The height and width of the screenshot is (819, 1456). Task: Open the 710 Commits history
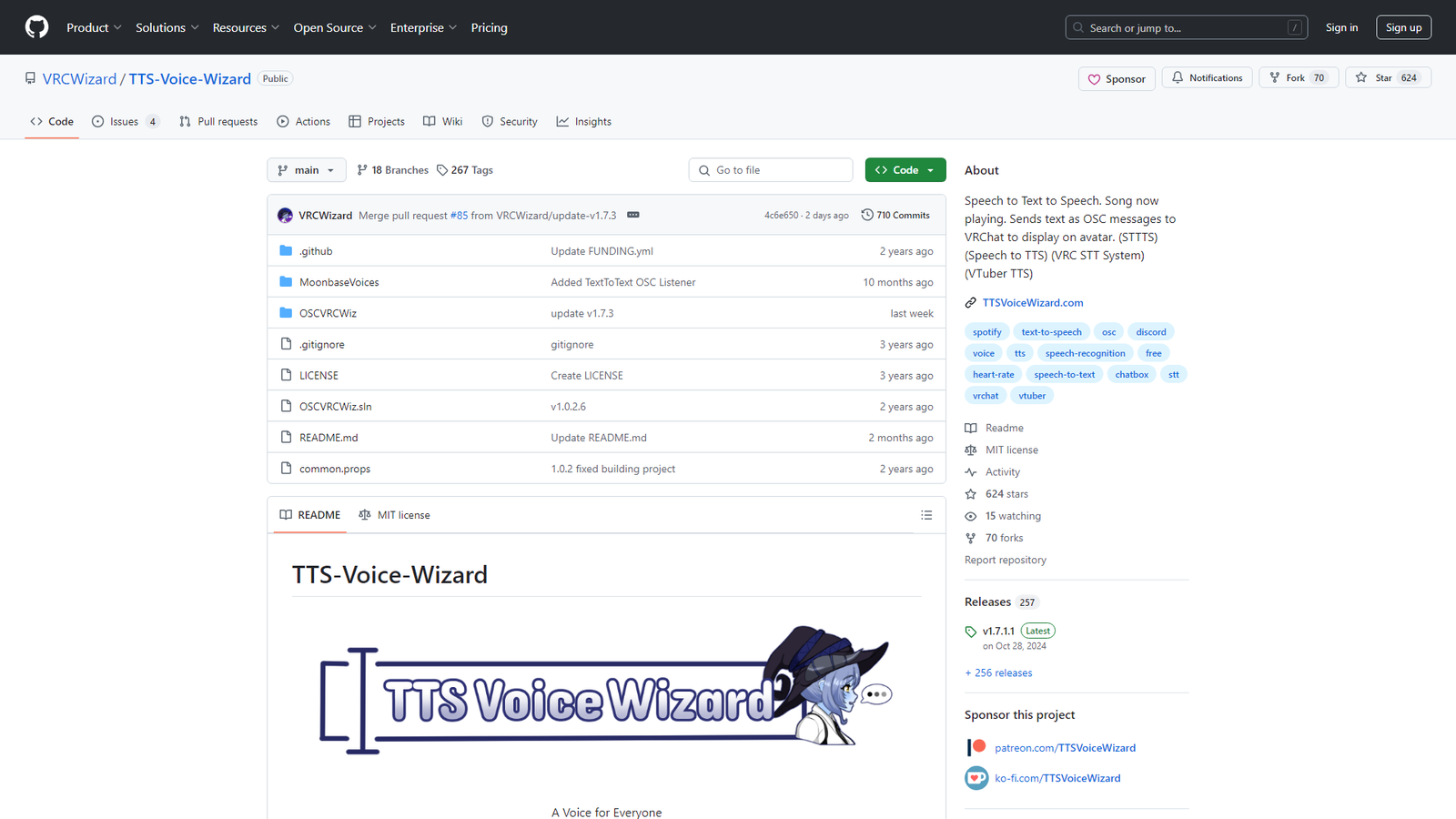click(x=895, y=216)
